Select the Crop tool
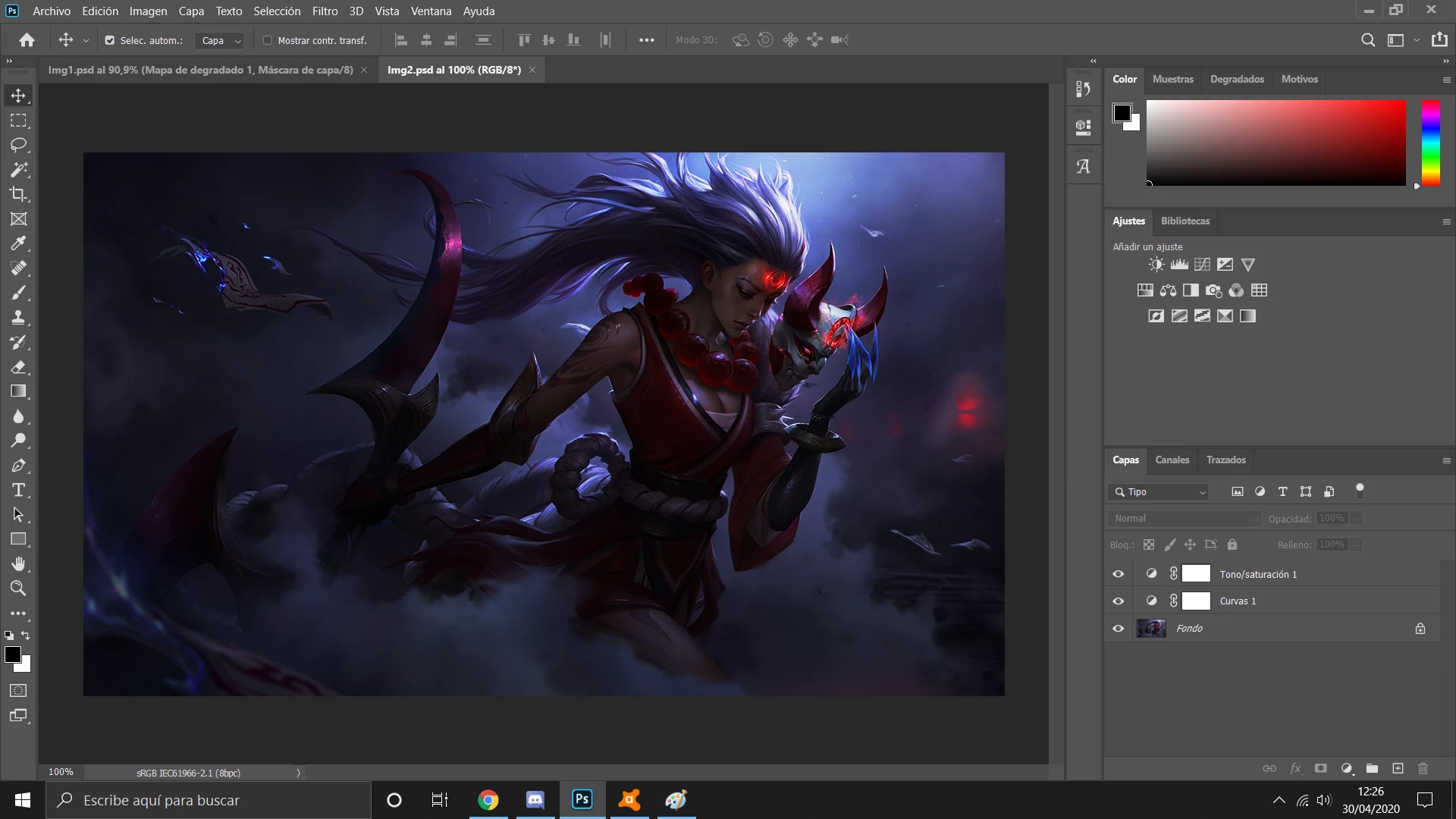 click(x=18, y=194)
